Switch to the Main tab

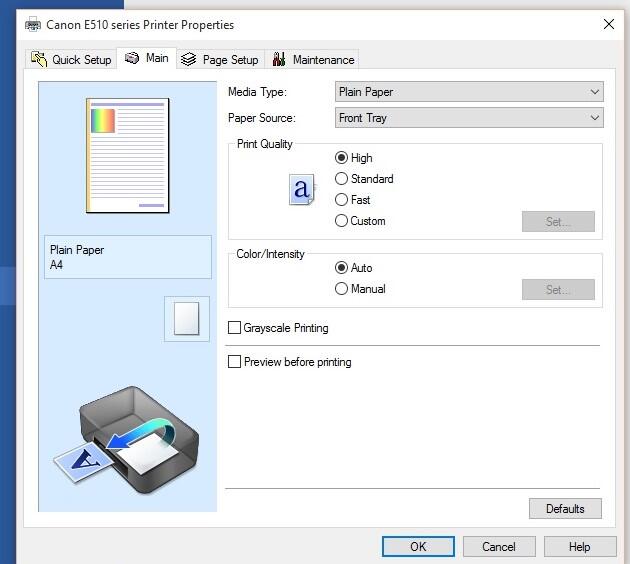point(147,58)
